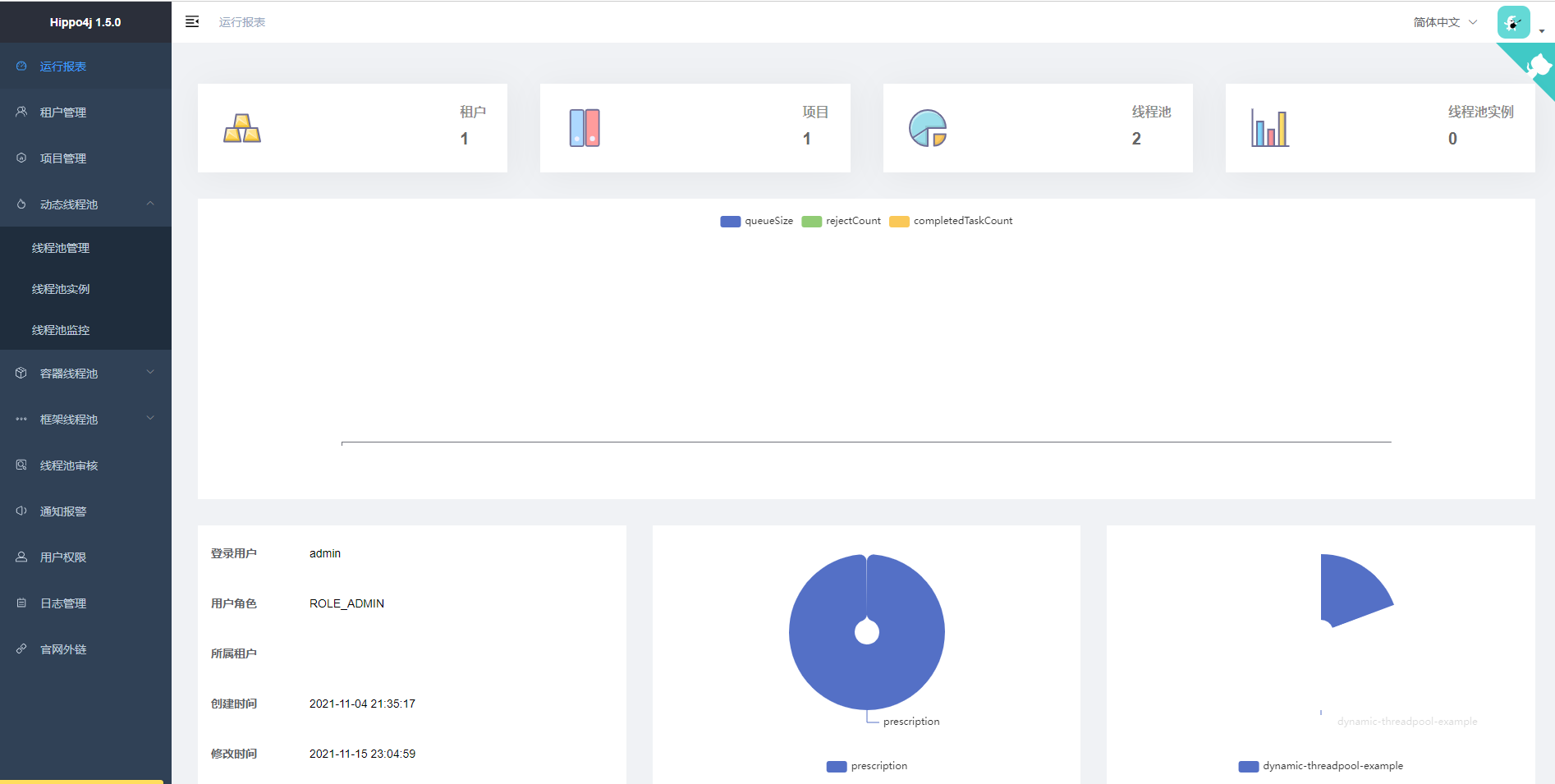Screen dimensions: 1555x784
Task: Toggle the sidebar hamburger icon
Action: click(x=192, y=22)
